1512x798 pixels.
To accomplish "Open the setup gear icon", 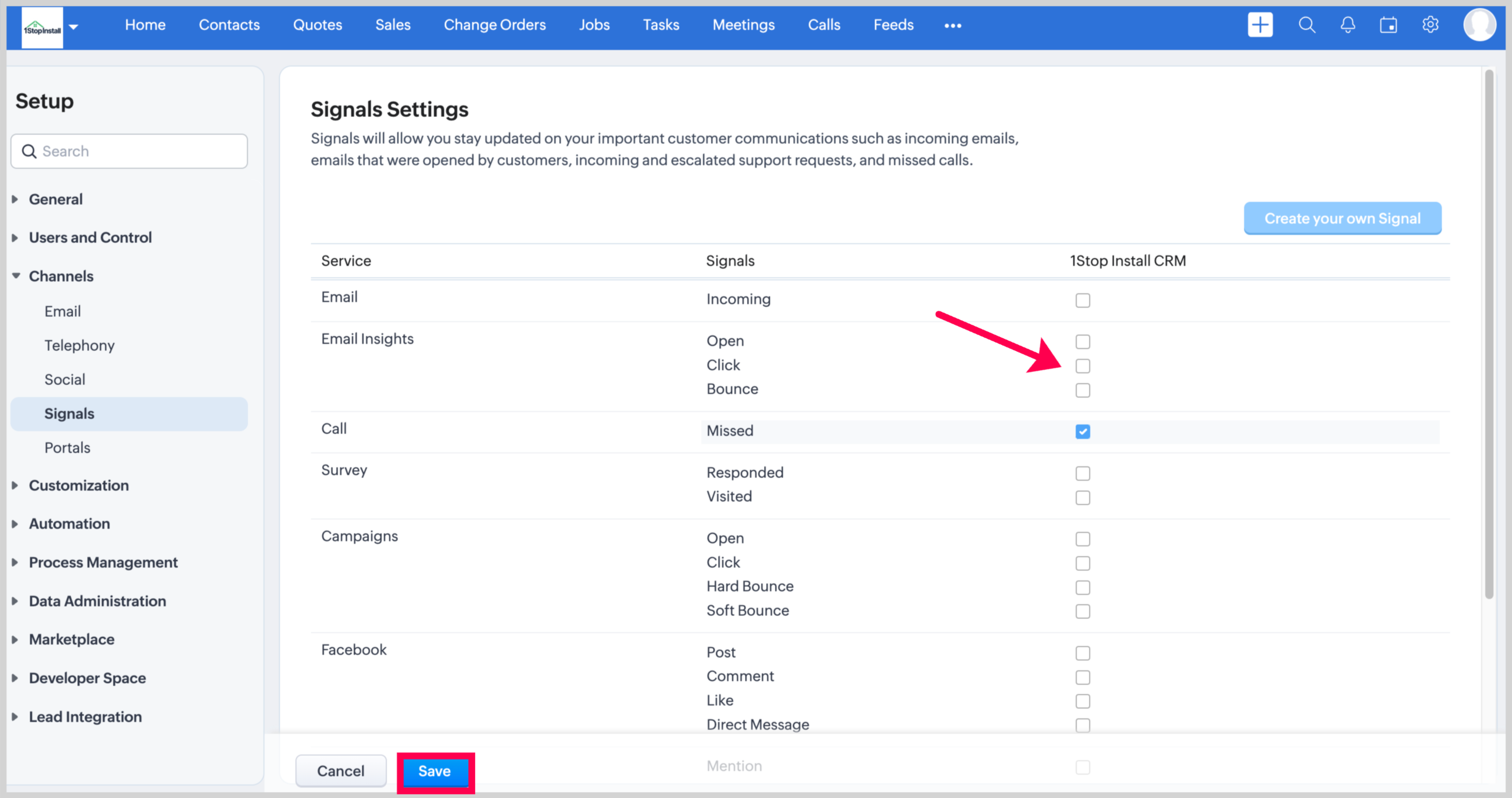I will tap(1430, 25).
